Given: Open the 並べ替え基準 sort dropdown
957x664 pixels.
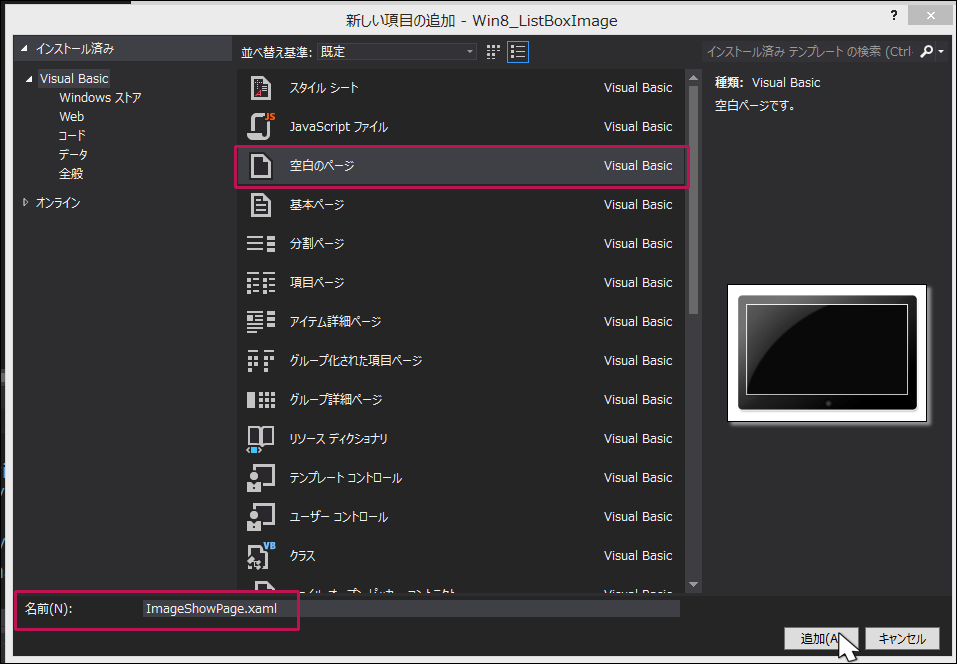Looking at the screenshot, I should [397, 52].
